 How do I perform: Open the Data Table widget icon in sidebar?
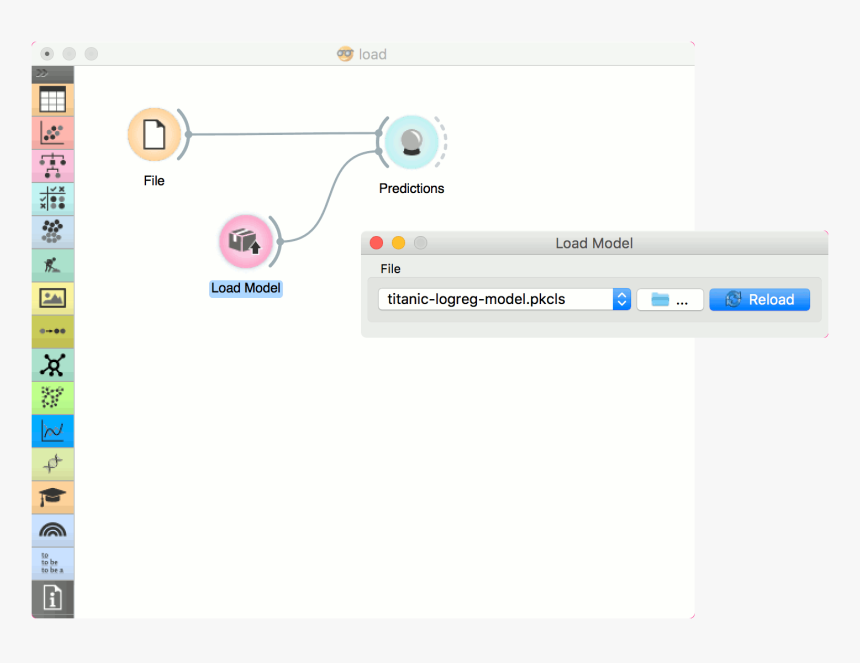tap(52, 99)
